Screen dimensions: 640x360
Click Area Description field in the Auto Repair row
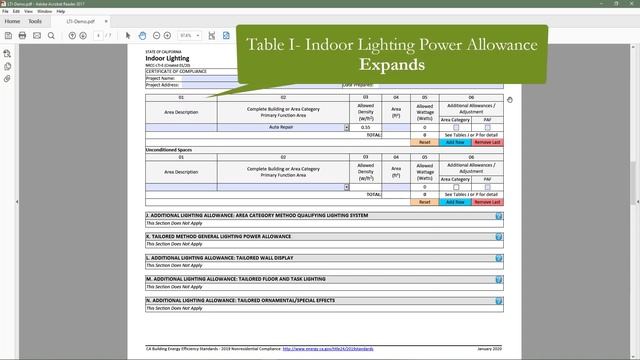[181, 127]
